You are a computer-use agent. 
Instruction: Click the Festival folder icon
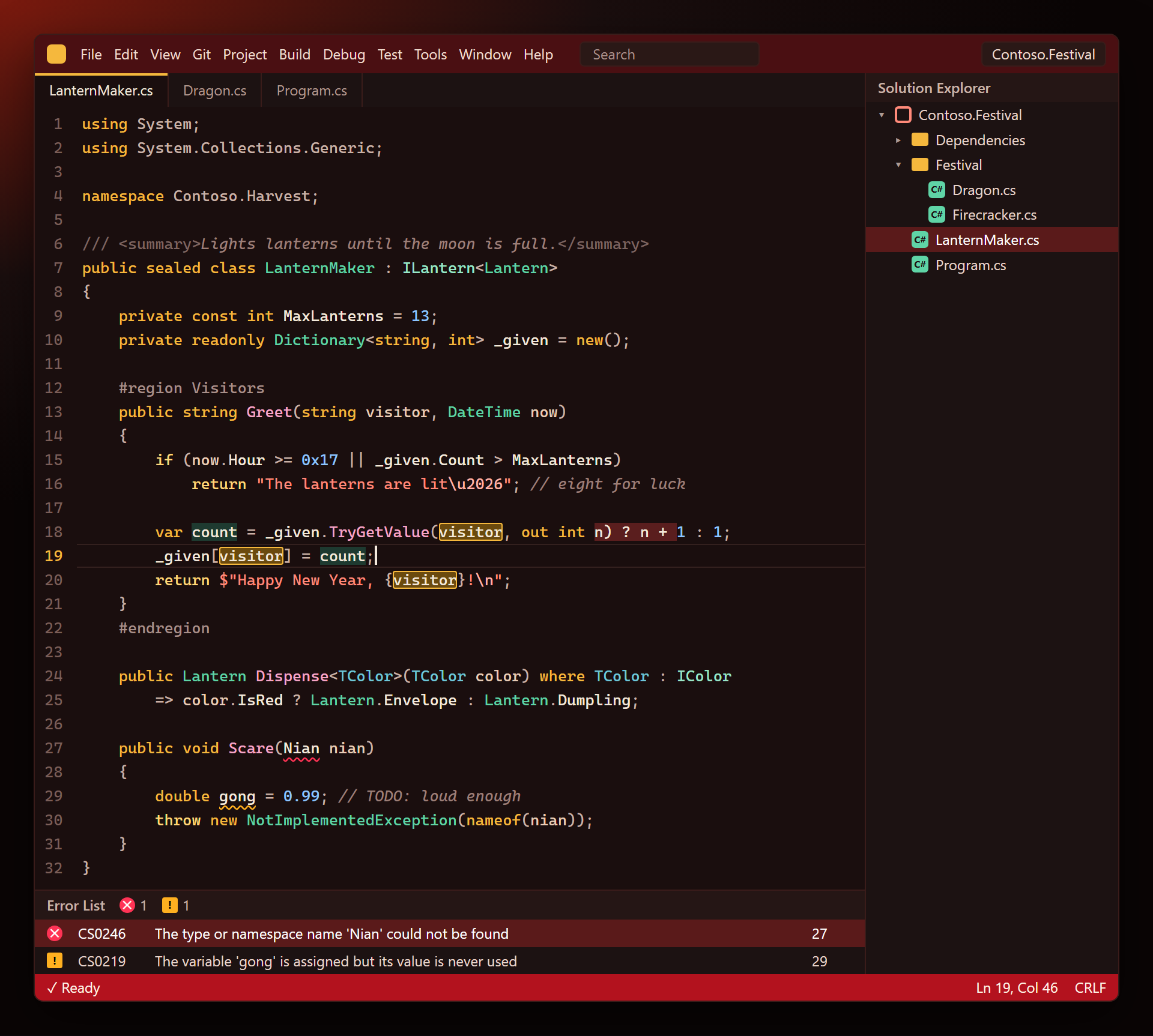tap(919, 164)
